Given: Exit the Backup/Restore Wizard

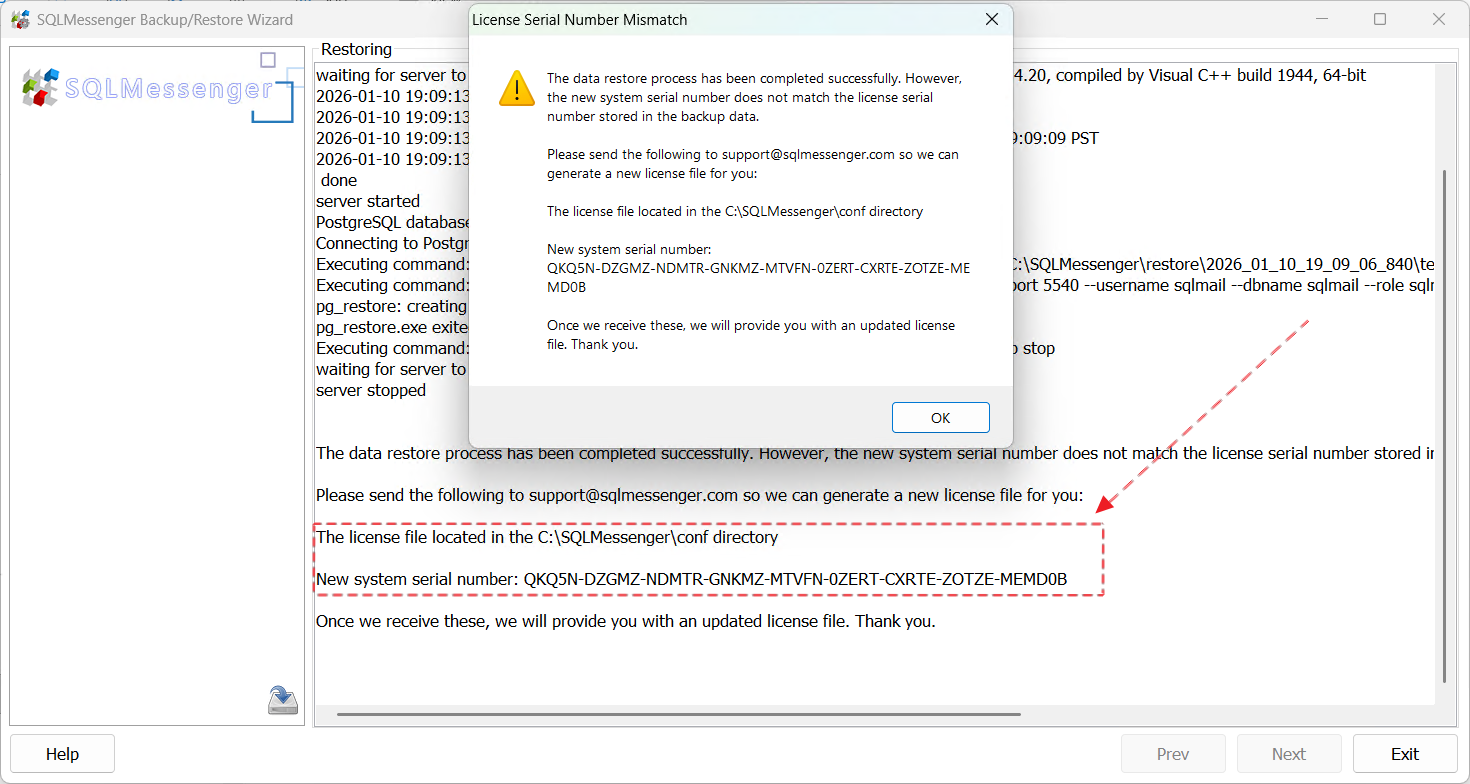Looking at the screenshot, I should click(x=1405, y=753).
